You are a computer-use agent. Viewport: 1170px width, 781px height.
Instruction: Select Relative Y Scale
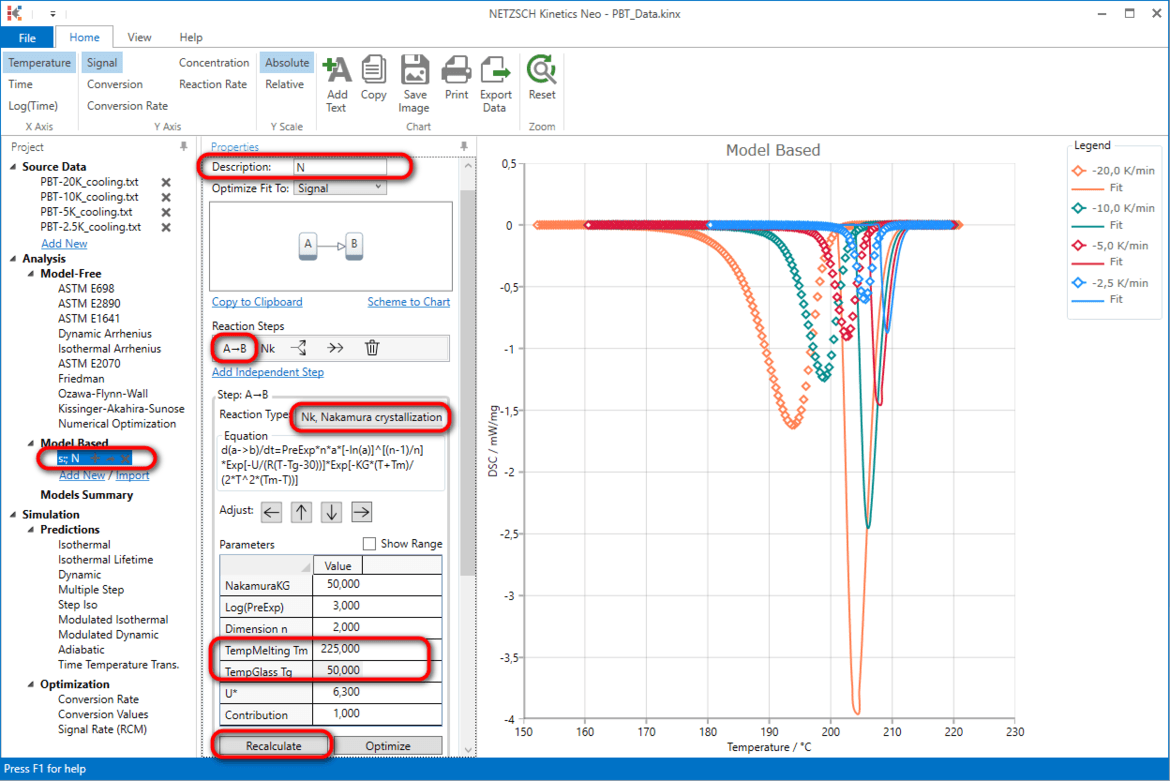[x=284, y=84]
